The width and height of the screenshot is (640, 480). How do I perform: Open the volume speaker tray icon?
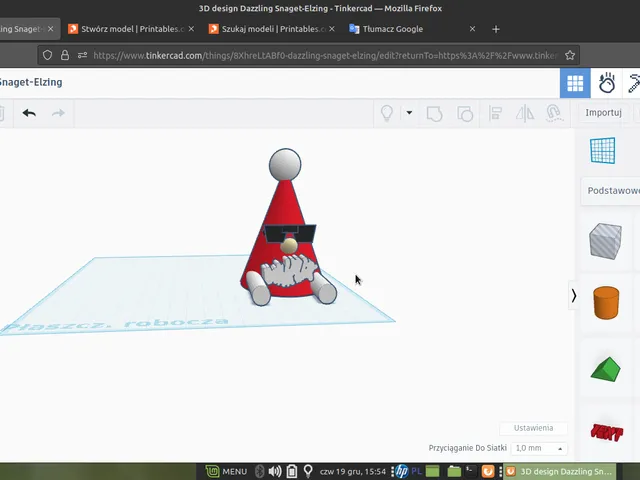pos(275,471)
